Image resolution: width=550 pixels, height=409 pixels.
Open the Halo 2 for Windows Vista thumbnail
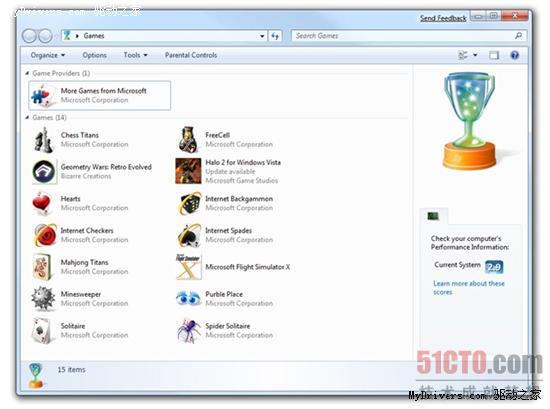coord(188,171)
